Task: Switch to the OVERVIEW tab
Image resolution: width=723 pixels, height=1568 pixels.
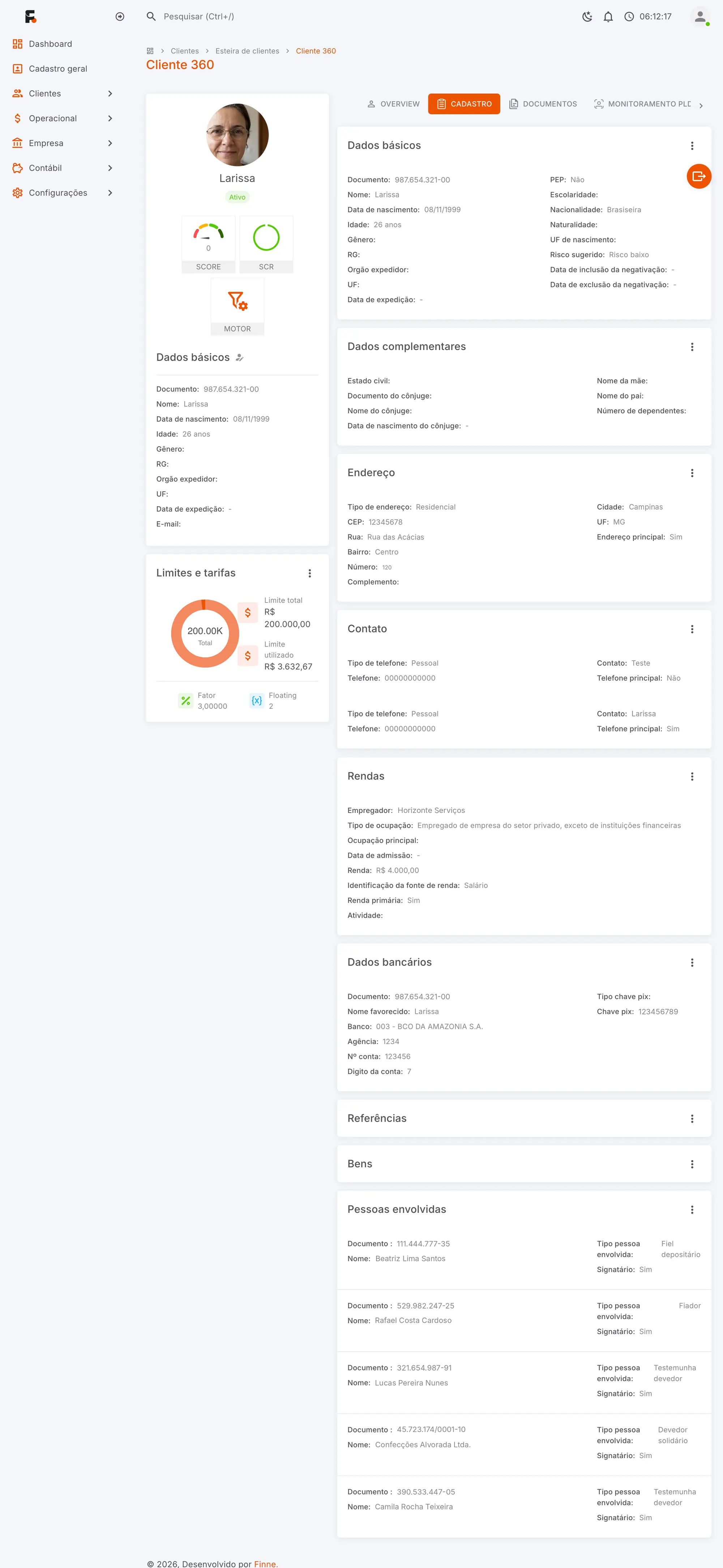Action: [393, 104]
